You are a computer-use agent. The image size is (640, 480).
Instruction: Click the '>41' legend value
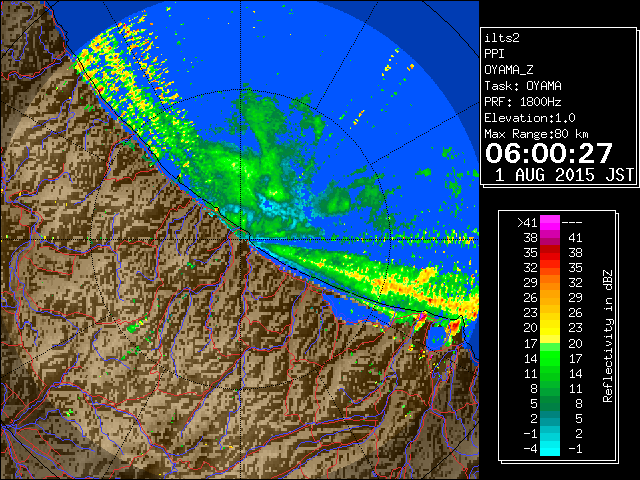(x=527, y=222)
